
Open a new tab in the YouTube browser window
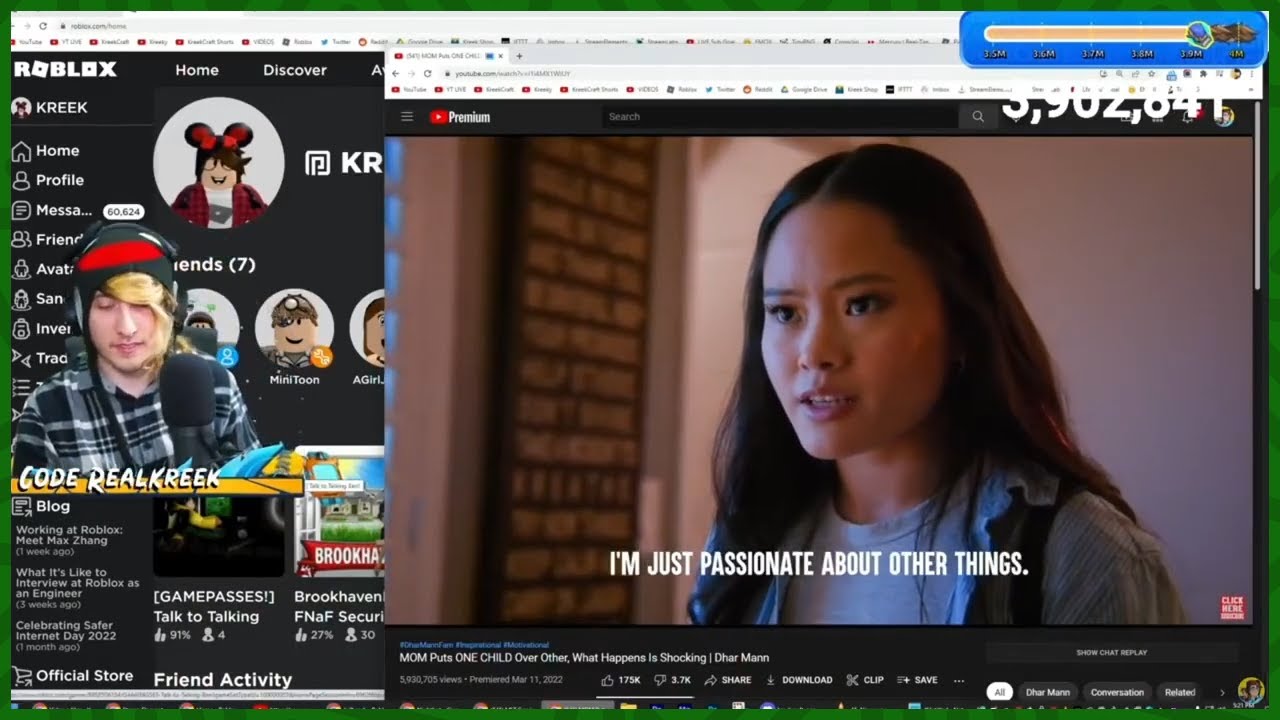click(x=519, y=56)
